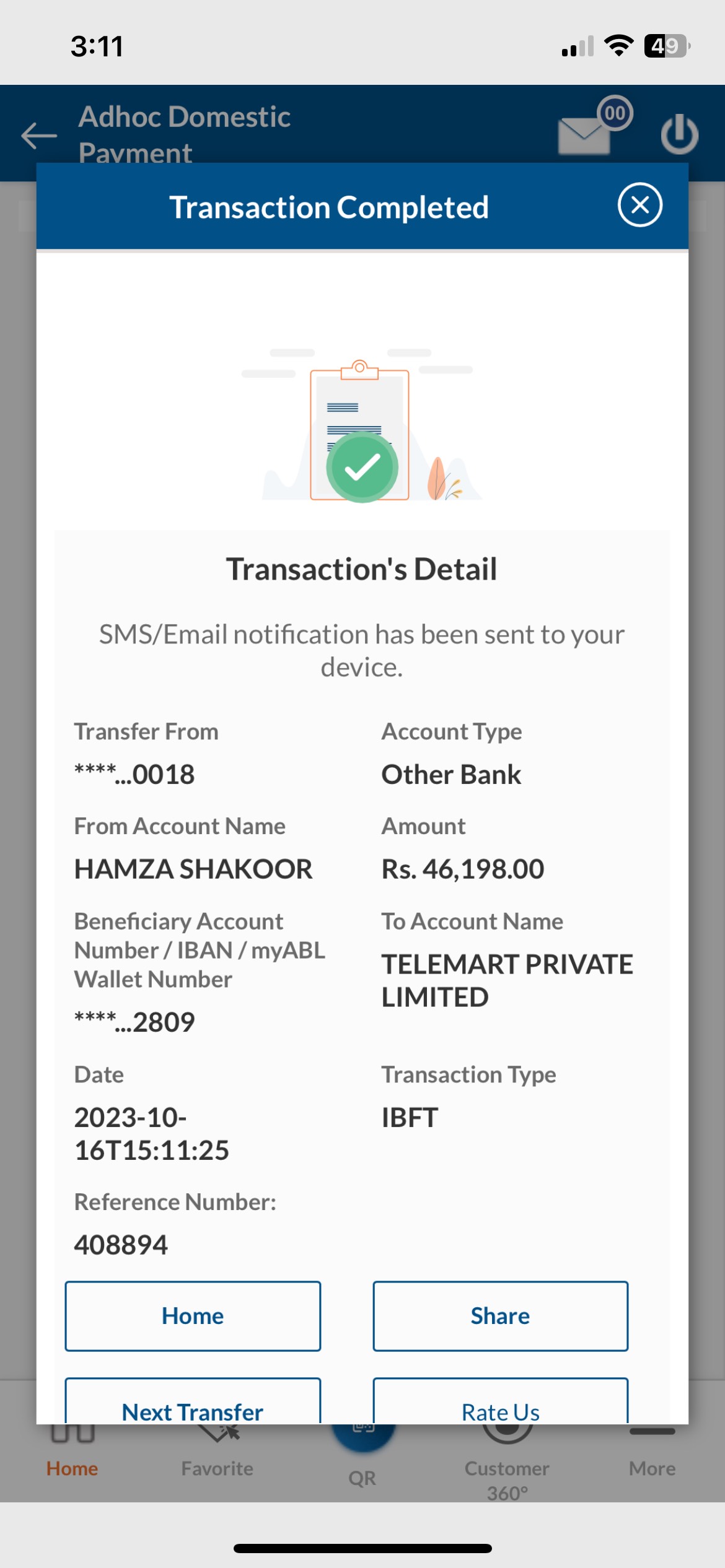Tap the 00 notification badge
Image resolution: width=725 pixels, height=1568 pixels.
(615, 113)
